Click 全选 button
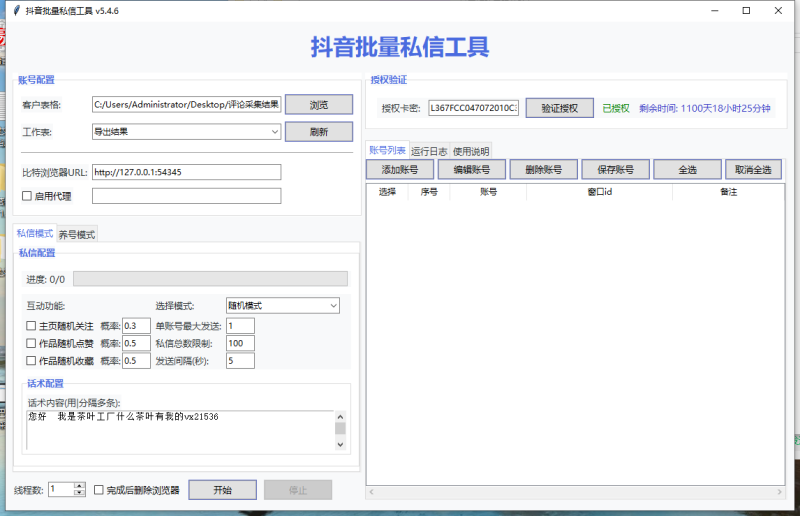800x516 pixels. point(687,169)
